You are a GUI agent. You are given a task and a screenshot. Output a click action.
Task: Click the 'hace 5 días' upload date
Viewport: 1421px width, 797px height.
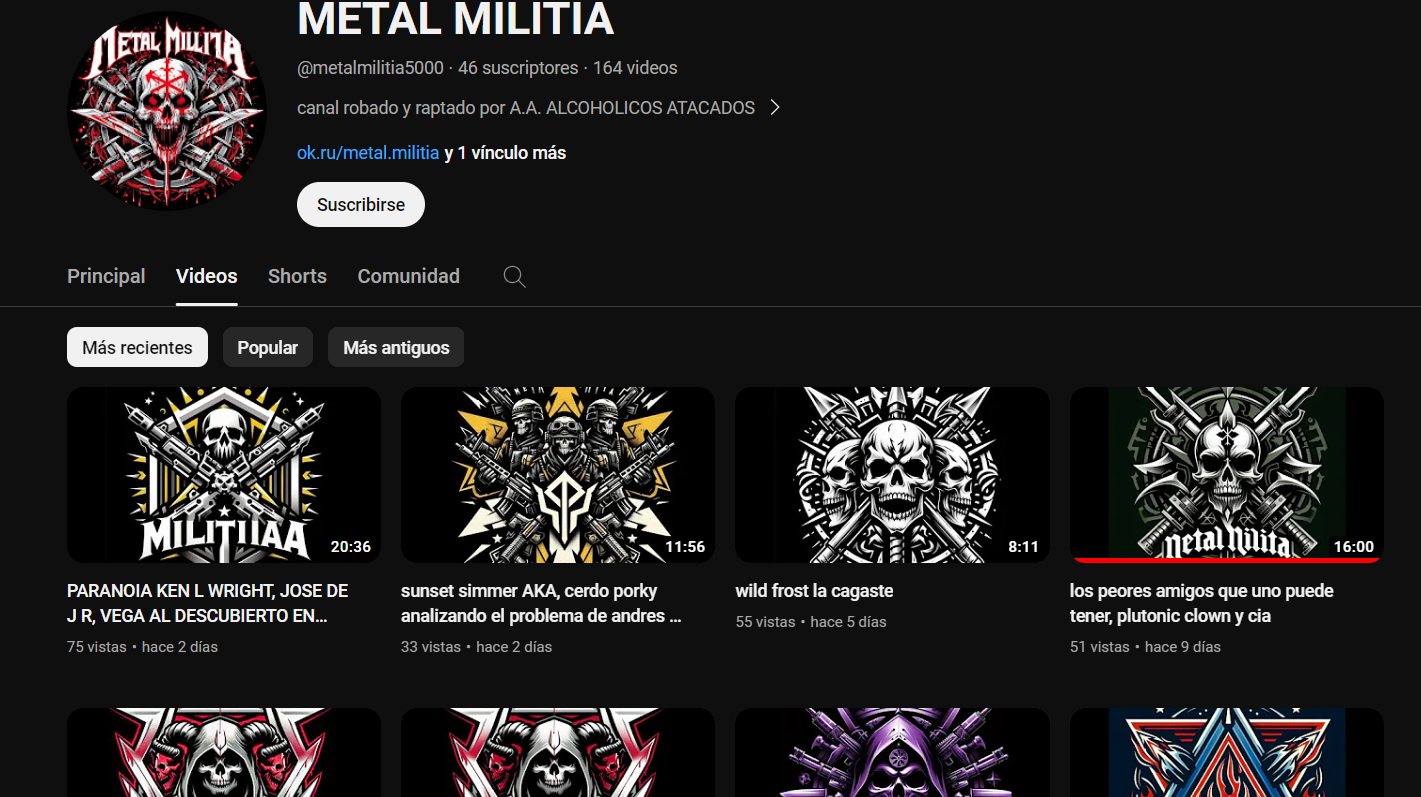(x=848, y=622)
